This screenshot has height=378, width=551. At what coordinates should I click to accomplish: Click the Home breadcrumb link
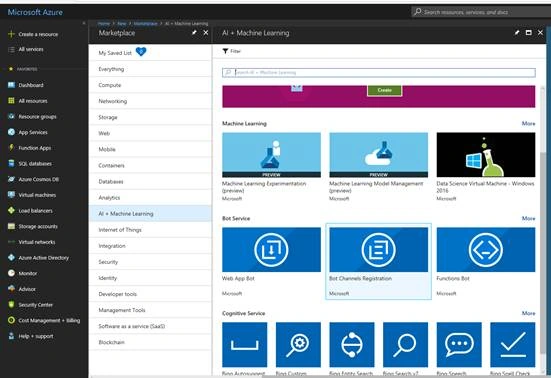point(104,24)
